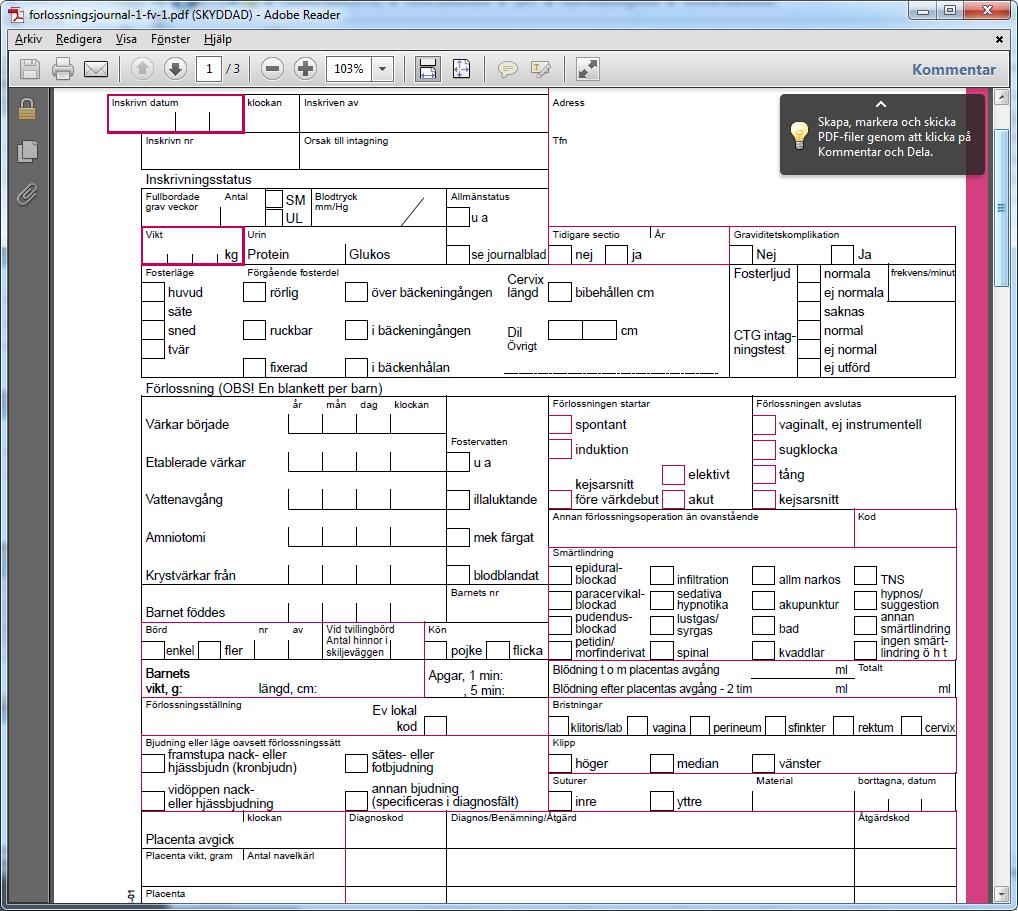Go to next page with down arrow

(x=175, y=69)
